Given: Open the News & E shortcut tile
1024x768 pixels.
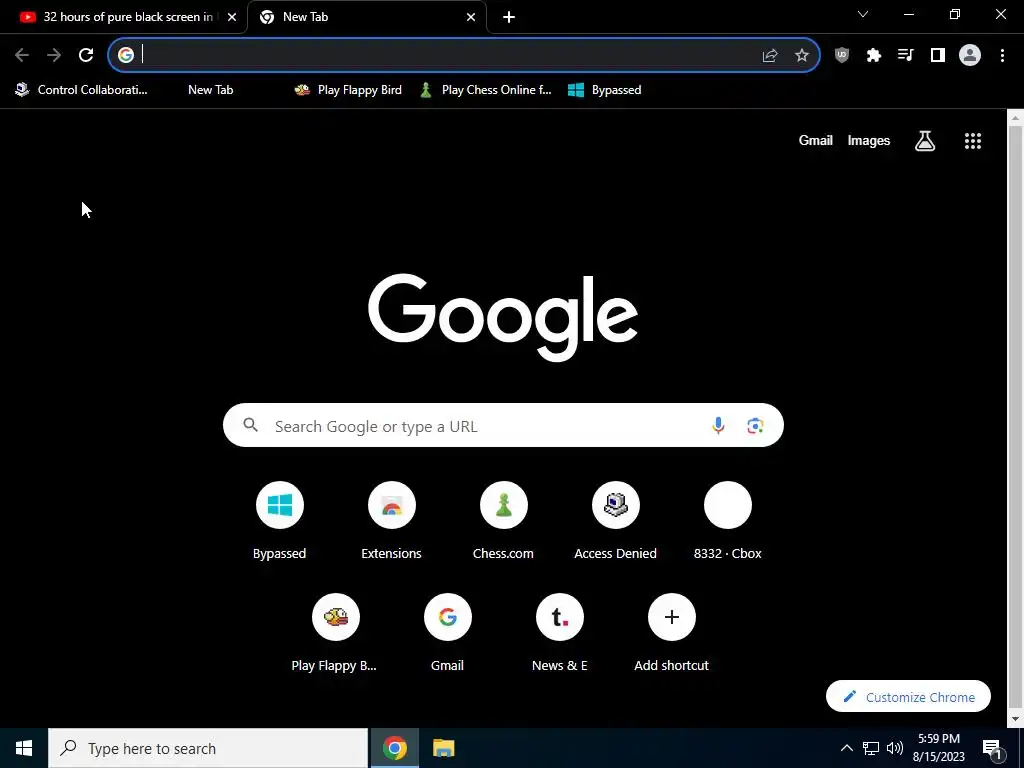Looking at the screenshot, I should coord(560,633).
